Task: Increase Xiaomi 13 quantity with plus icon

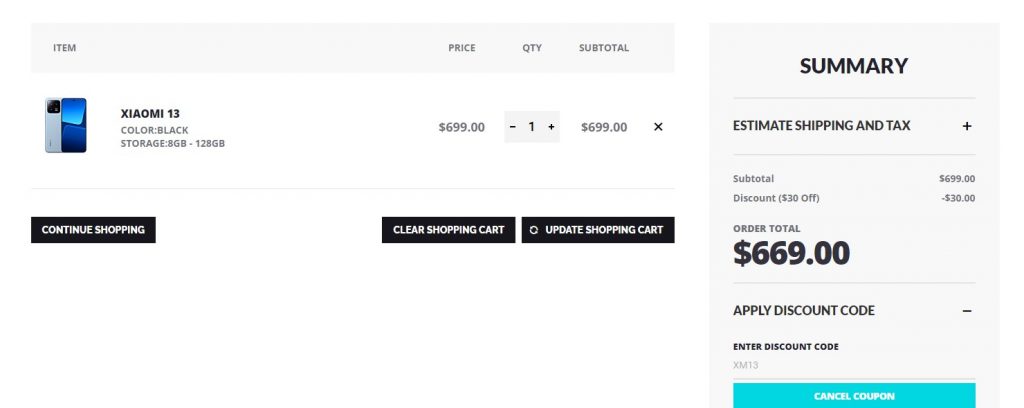Action: pos(551,127)
